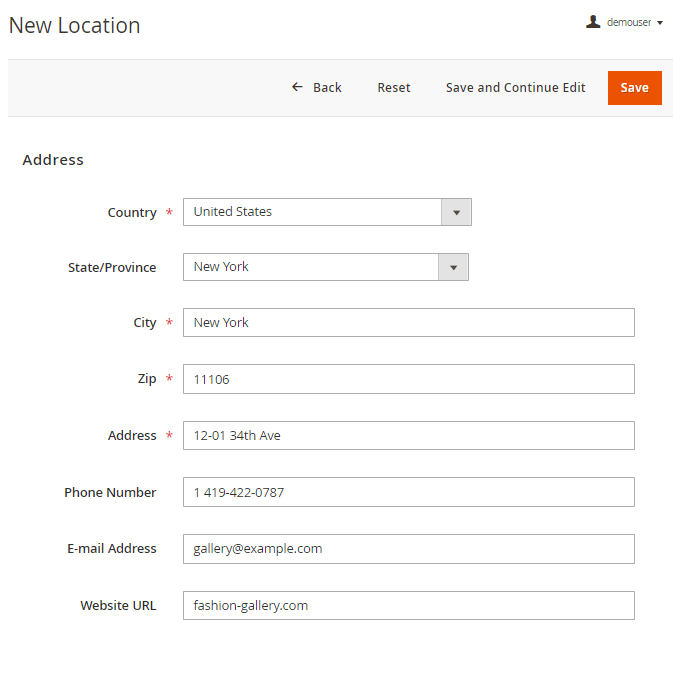Image resolution: width=684 pixels, height=676 pixels.
Task: Click the Back arrow icon
Action: pos(297,88)
